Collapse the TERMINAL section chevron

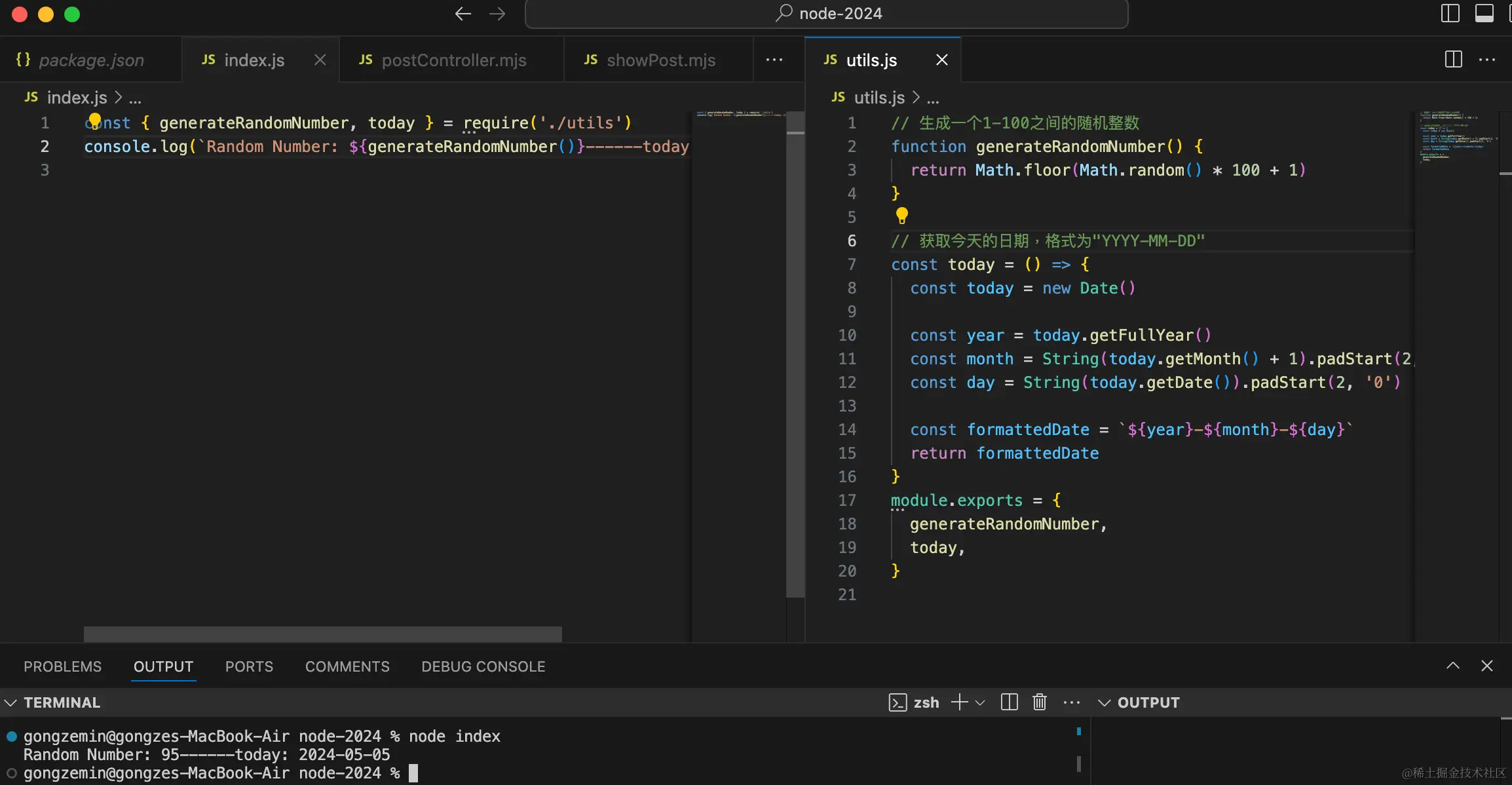coord(10,702)
